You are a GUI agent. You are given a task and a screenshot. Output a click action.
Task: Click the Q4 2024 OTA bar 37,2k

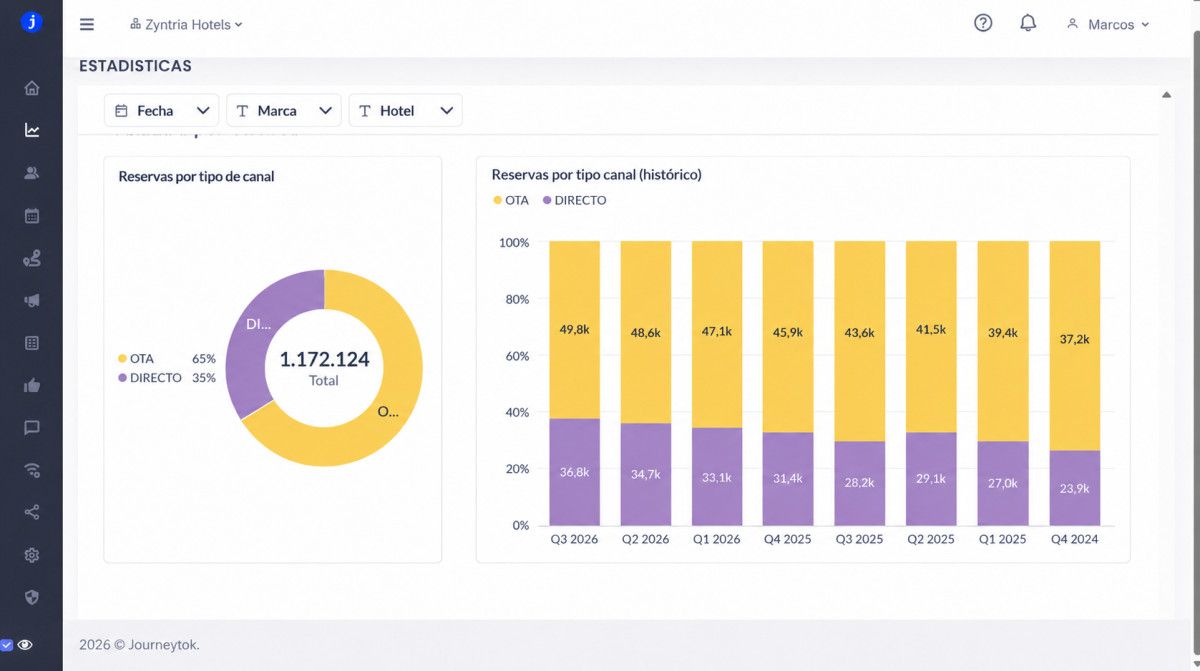pyautogui.click(x=1074, y=345)
